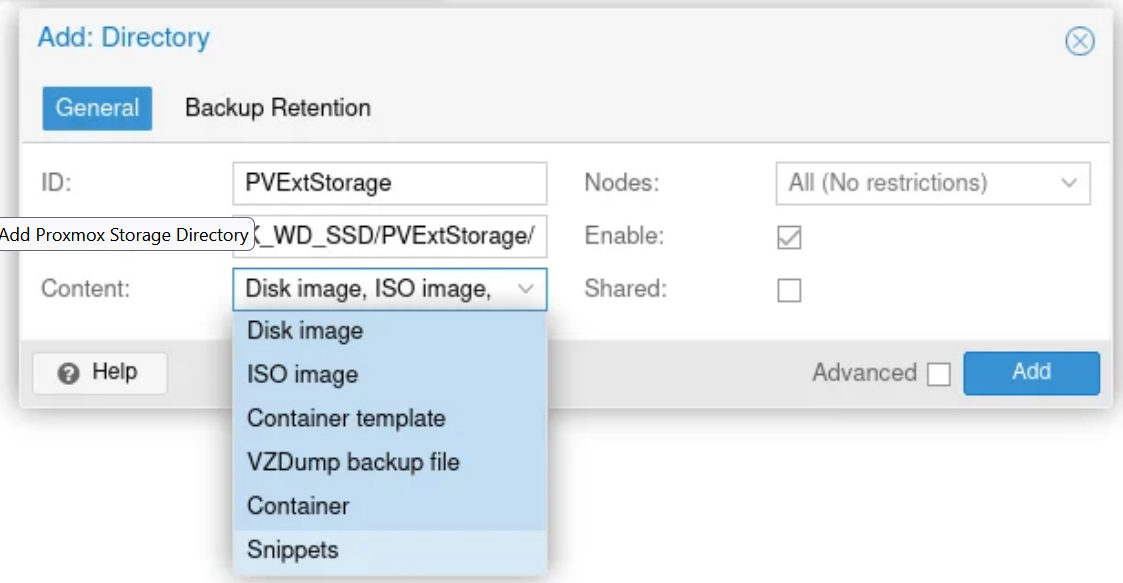Switch to the General tab

tap(97, 108)
